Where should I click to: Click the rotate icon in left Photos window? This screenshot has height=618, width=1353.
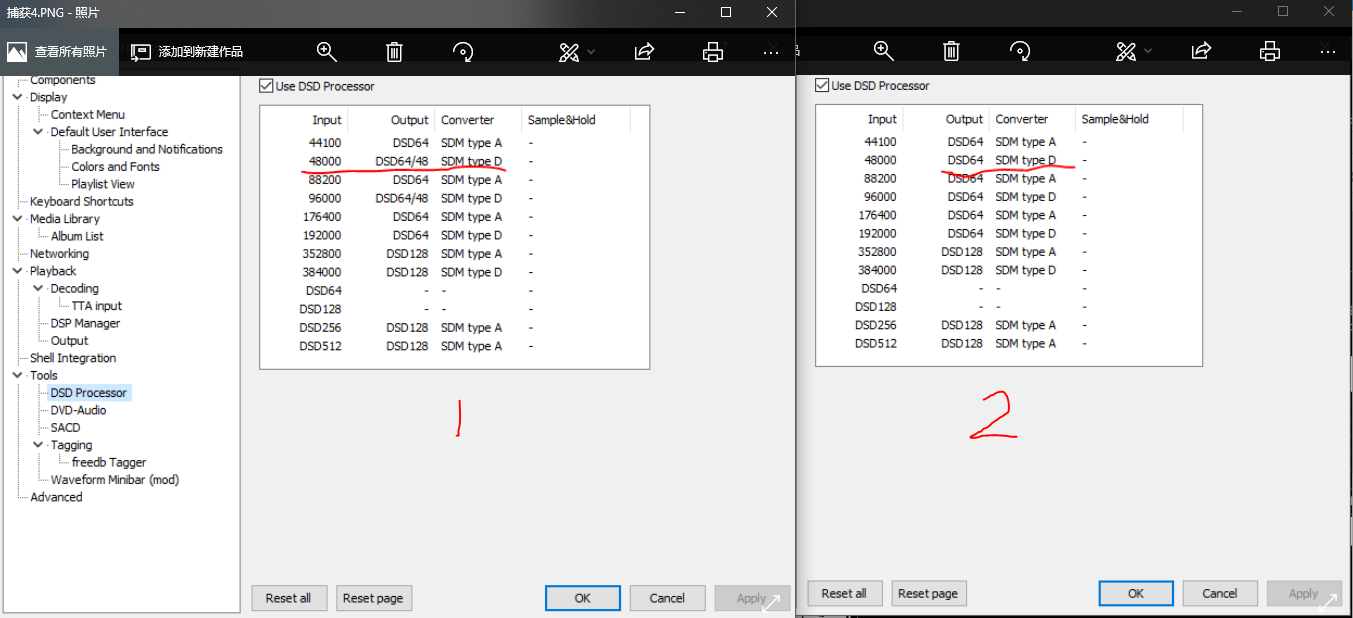point(463,52)
